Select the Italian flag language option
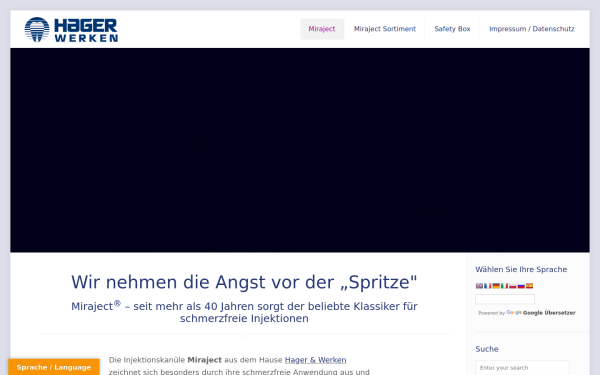This screenshot has height=375, width=600. (x=504, y=286)
